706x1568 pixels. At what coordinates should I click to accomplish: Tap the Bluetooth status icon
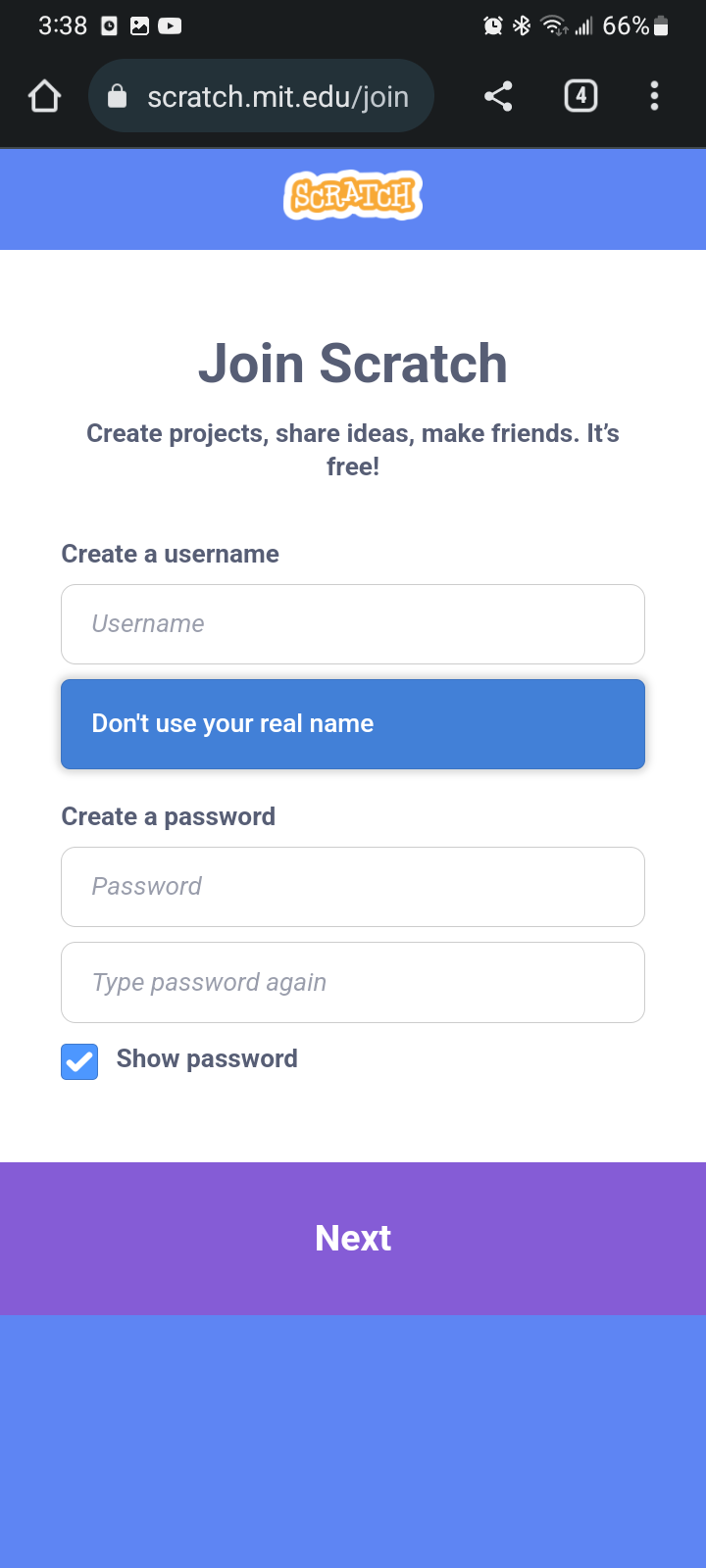coord(522,26)
